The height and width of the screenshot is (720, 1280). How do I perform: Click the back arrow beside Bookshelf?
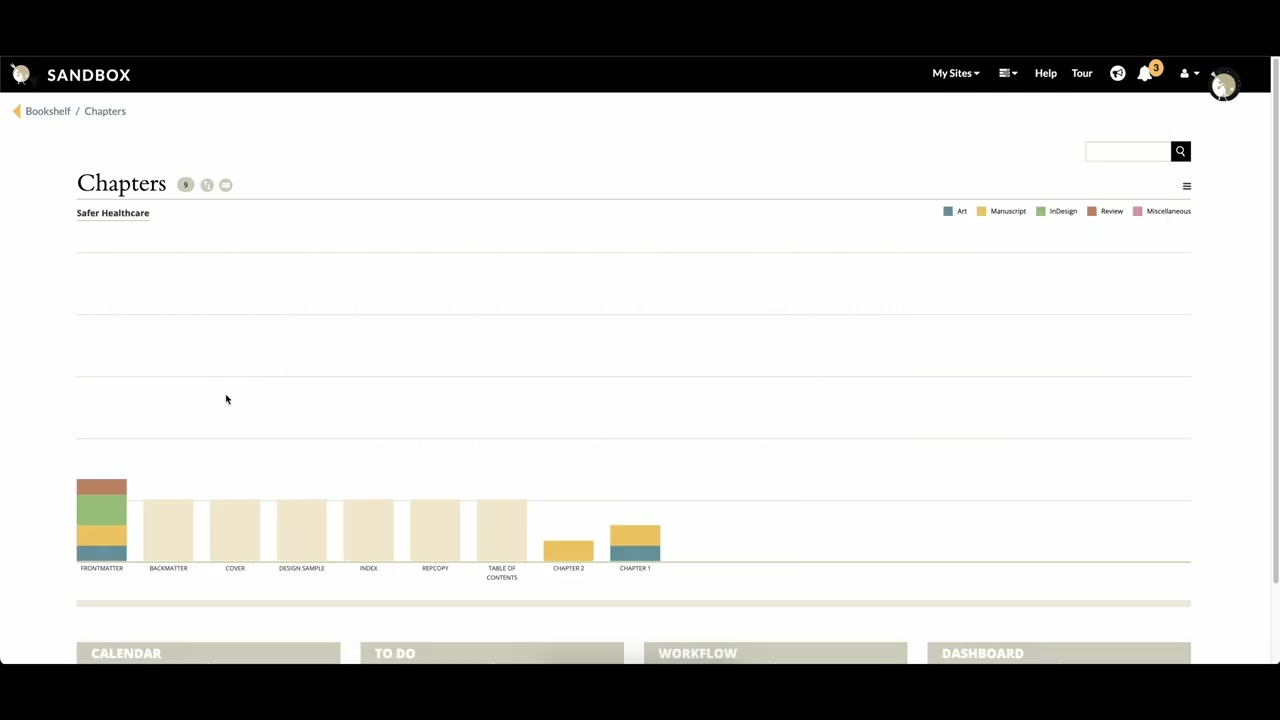16,111
